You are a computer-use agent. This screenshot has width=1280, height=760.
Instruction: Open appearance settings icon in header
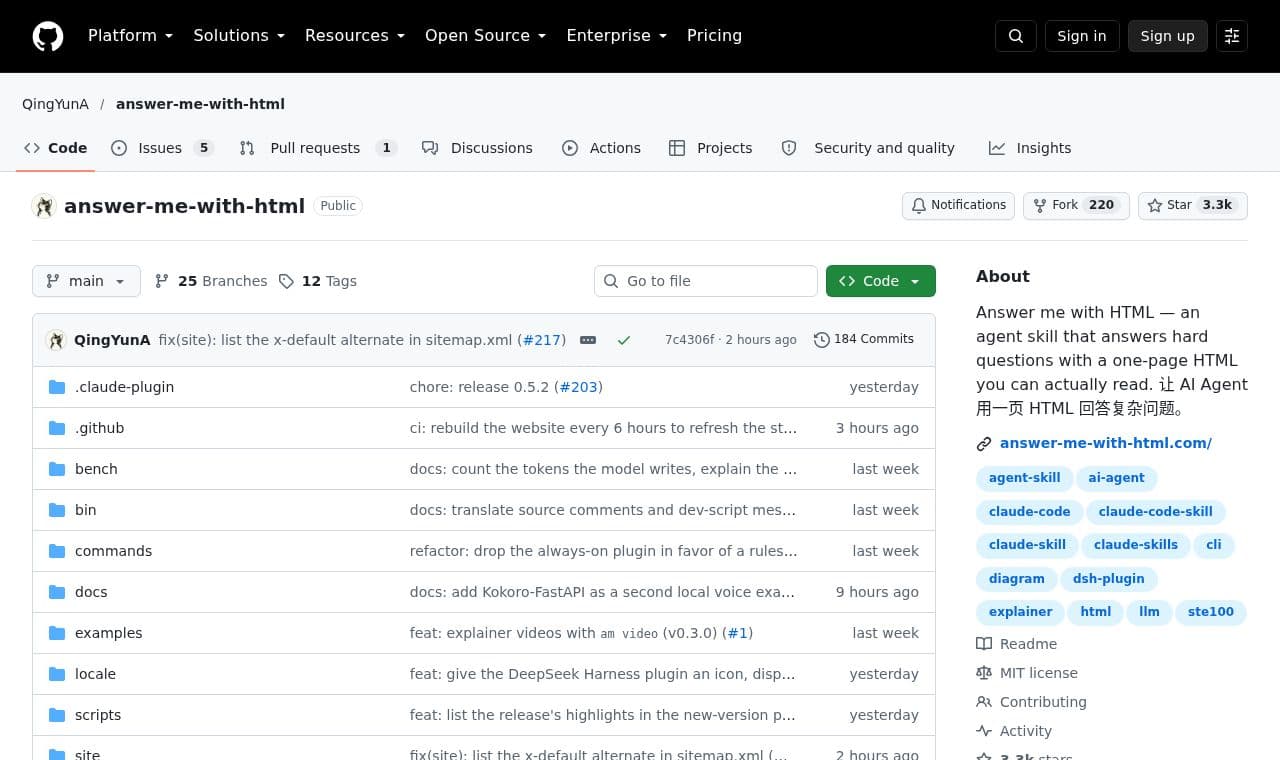(1232, 36)
